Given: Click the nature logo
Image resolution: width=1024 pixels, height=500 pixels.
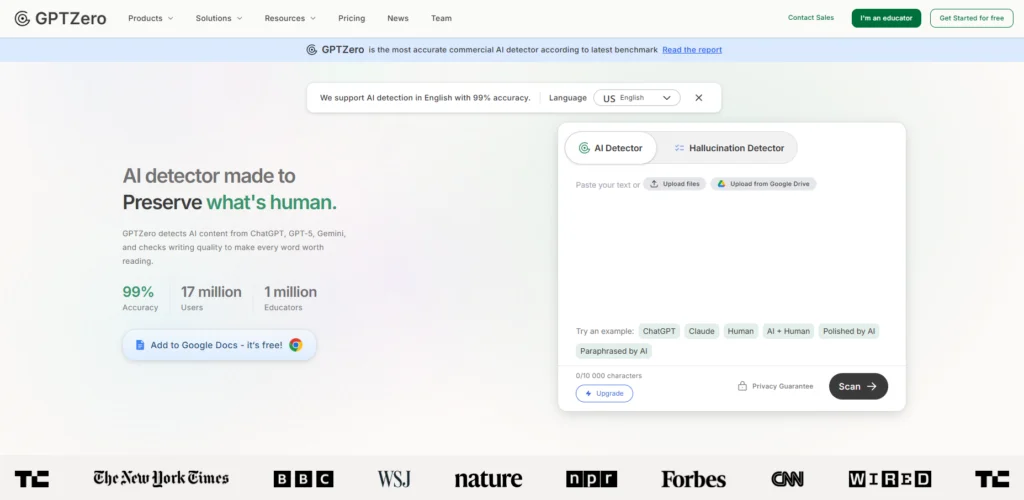Looking at the screenshot, I should [488, 479].
